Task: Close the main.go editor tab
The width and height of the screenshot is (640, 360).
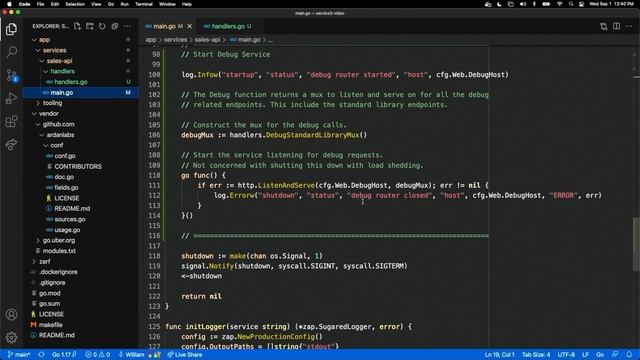Action: [x=189, y=26]
